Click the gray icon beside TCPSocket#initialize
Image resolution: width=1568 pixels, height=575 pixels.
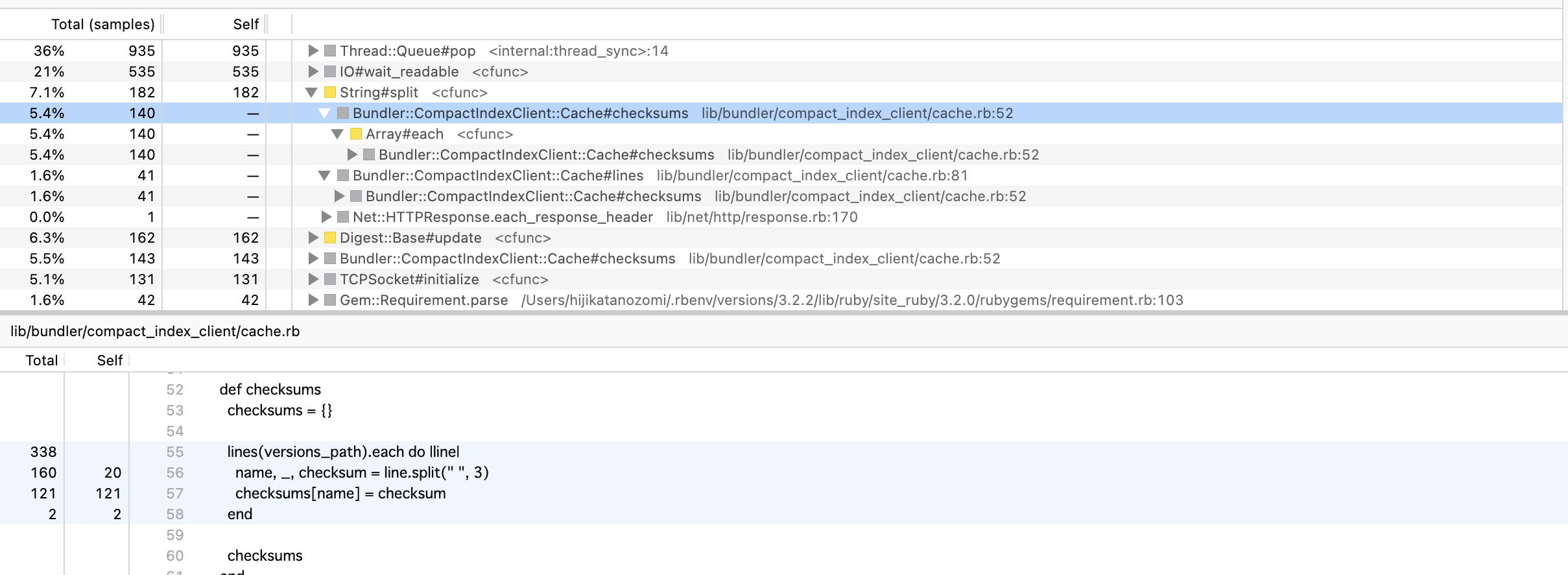coord(330,279)
